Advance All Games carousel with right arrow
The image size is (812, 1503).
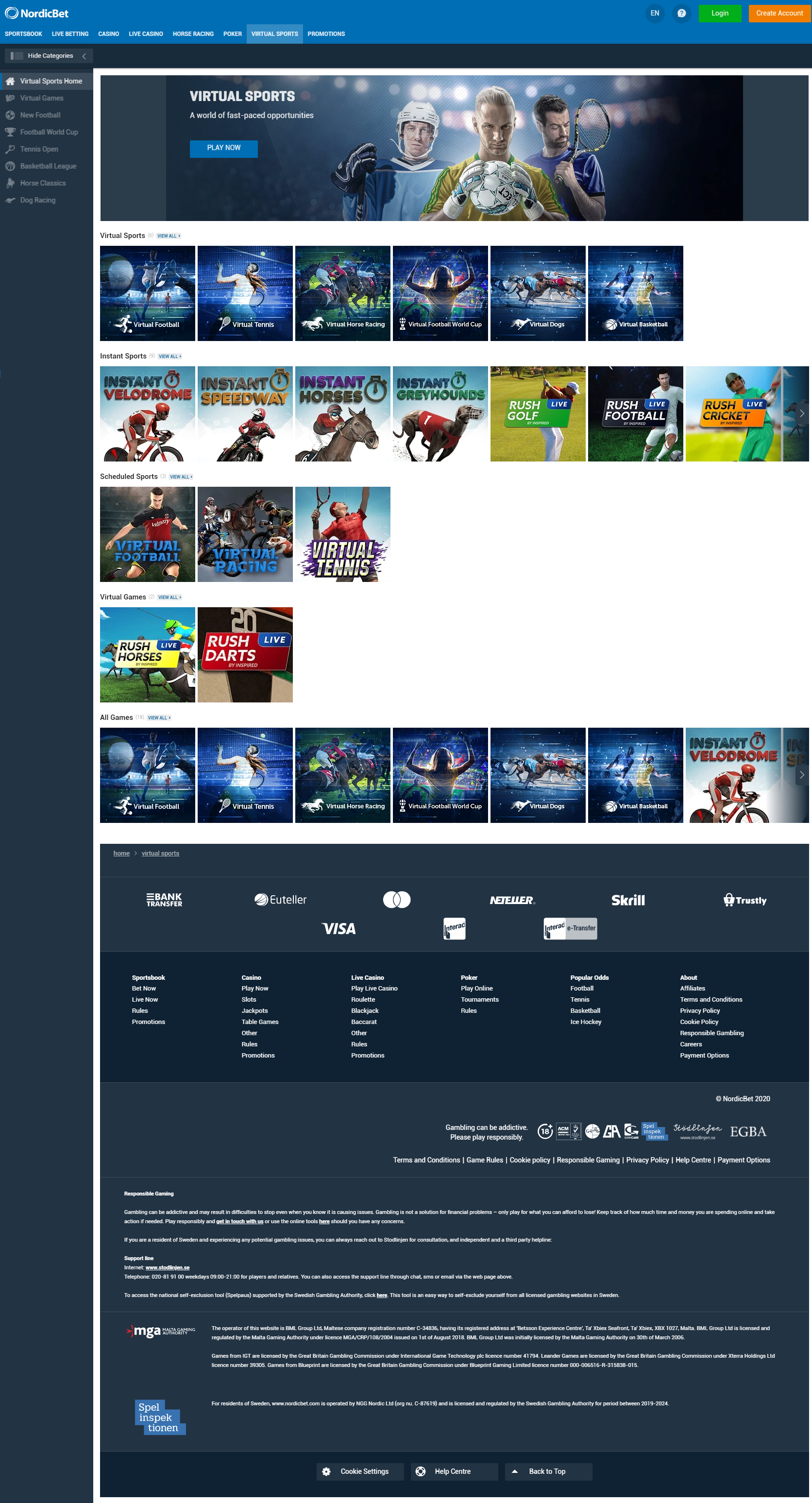(801, 775)
